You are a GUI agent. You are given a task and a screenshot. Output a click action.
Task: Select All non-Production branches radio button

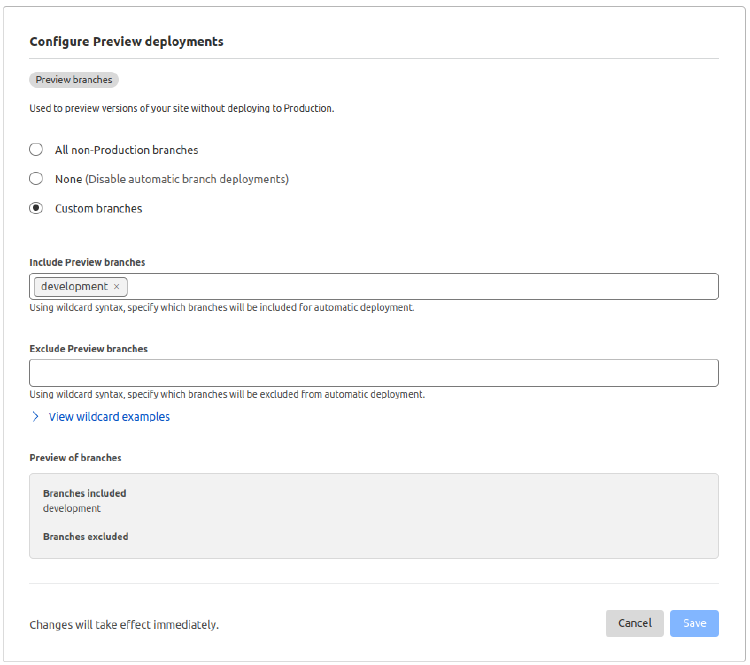click(x=36, y=150)
